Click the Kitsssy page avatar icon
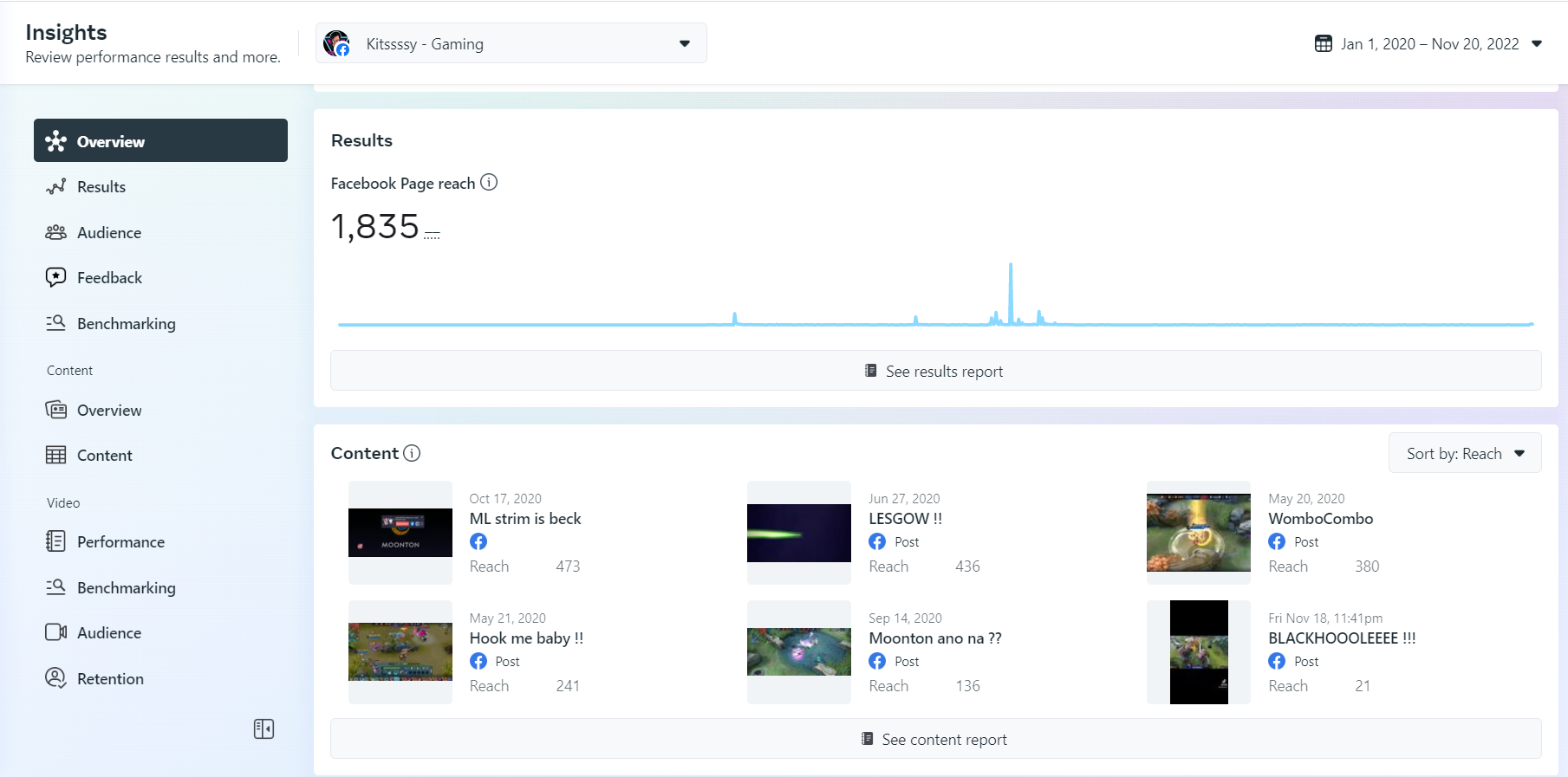 tap(336, 43)
